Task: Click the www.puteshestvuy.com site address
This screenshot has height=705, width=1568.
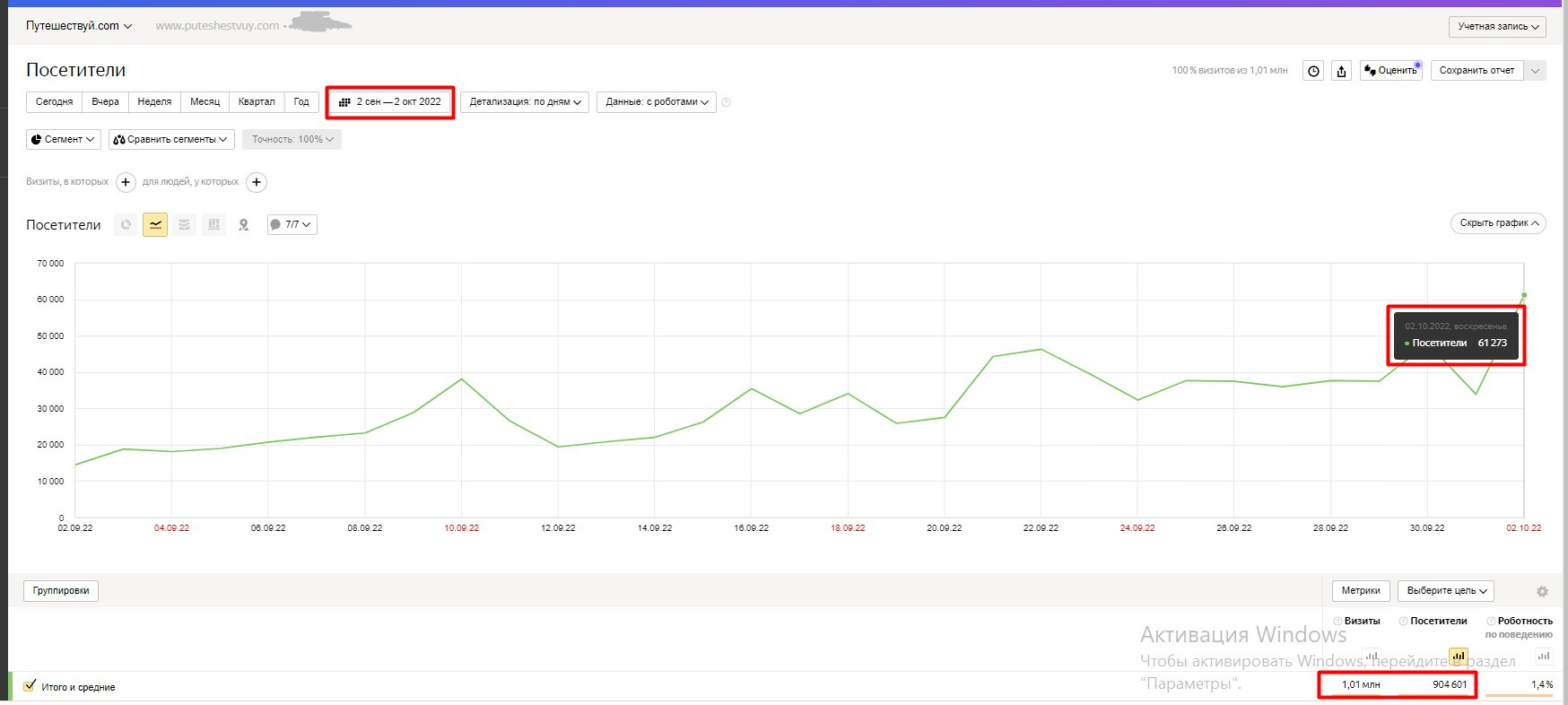Action: point(217,26)
